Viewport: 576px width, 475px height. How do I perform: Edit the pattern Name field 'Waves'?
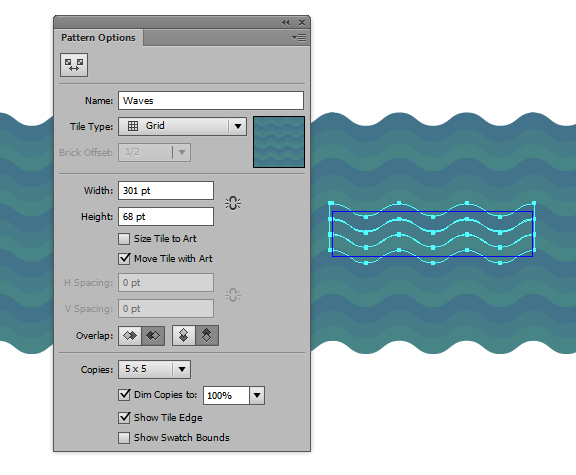point(211,101)
